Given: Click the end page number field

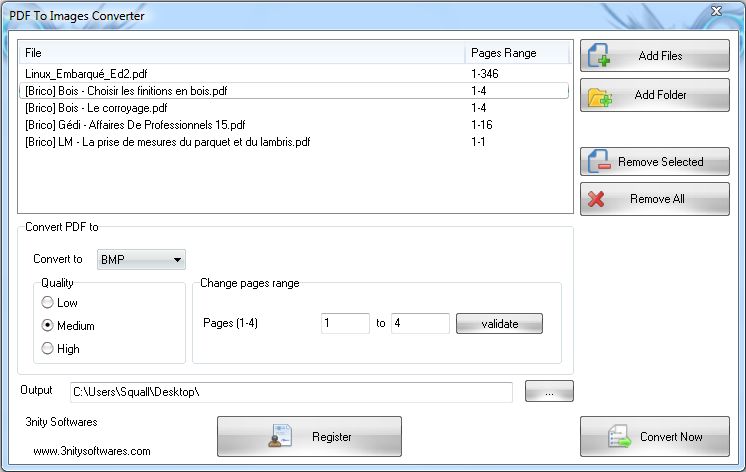Looking at the screenshot, I should click(x=420, y=324).
